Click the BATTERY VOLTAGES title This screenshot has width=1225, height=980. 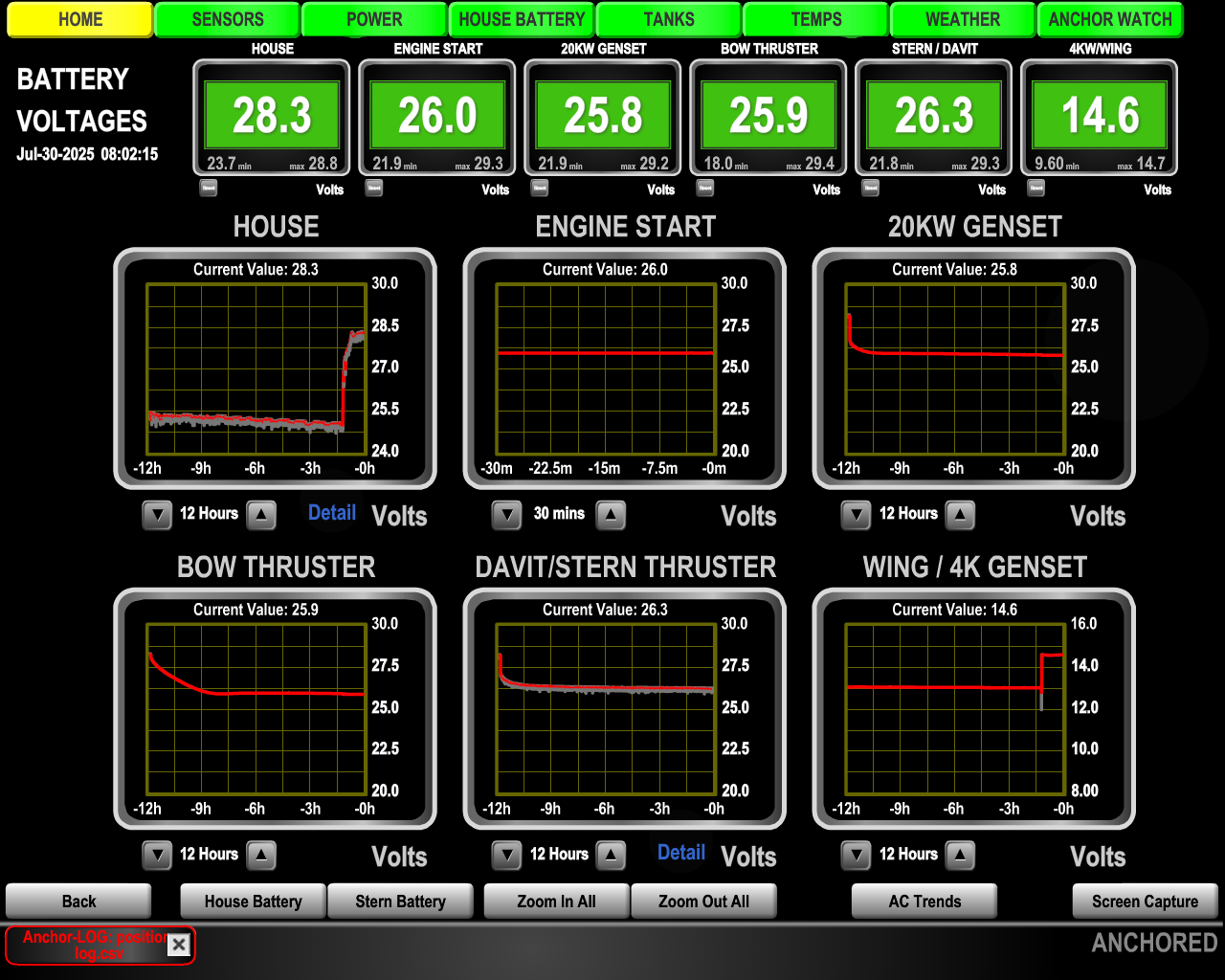[82, 100]
